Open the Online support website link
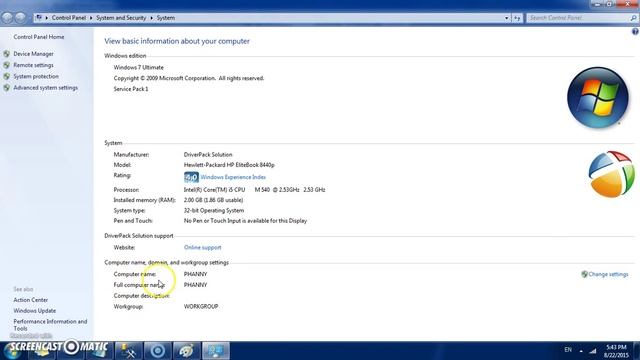 (x=202, y=247)
